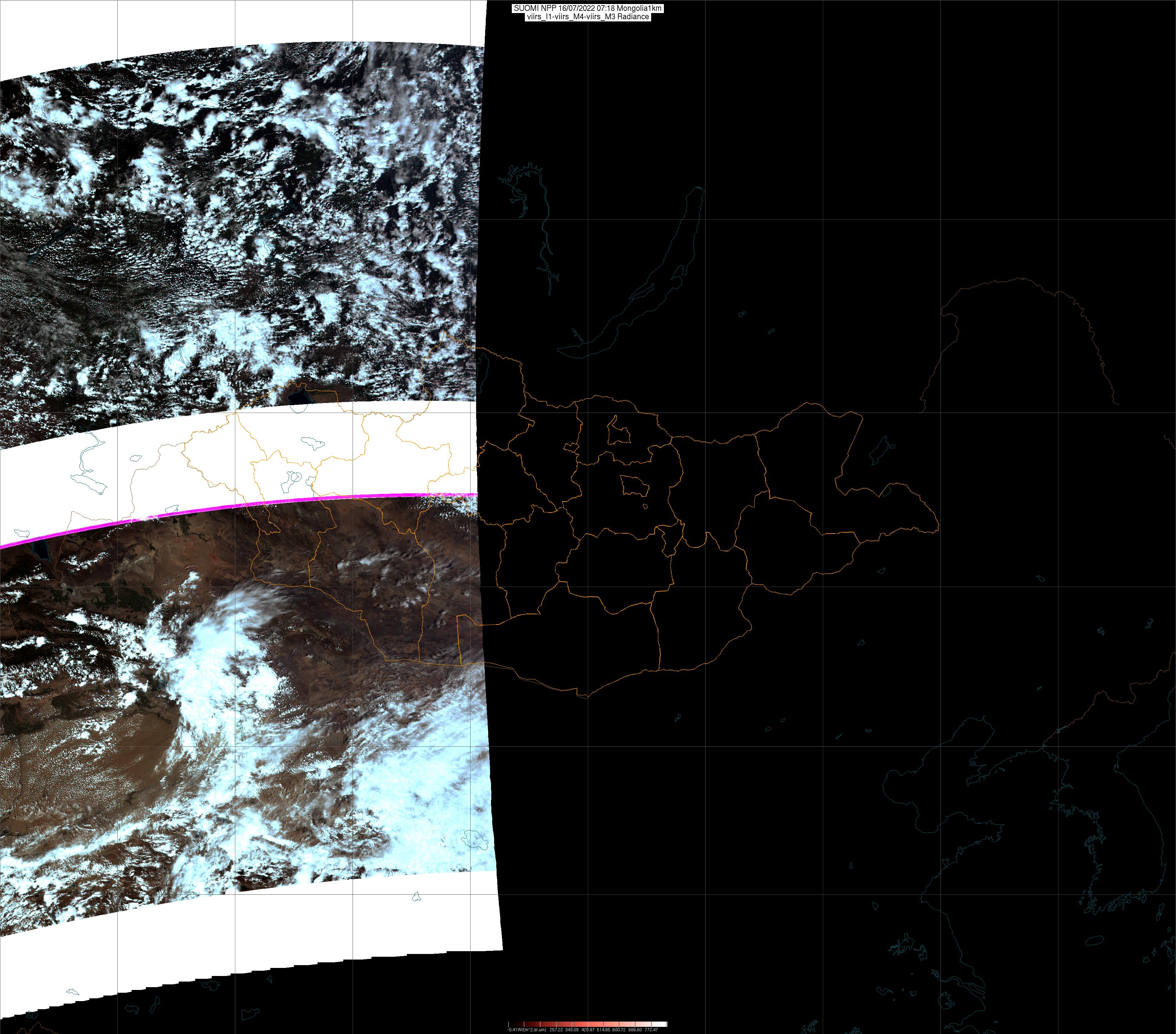The width and height of the screenshot is (1176, 1034).
Task: Click the 772.47 colorbar value label
Action: [x=651, y=1029]
